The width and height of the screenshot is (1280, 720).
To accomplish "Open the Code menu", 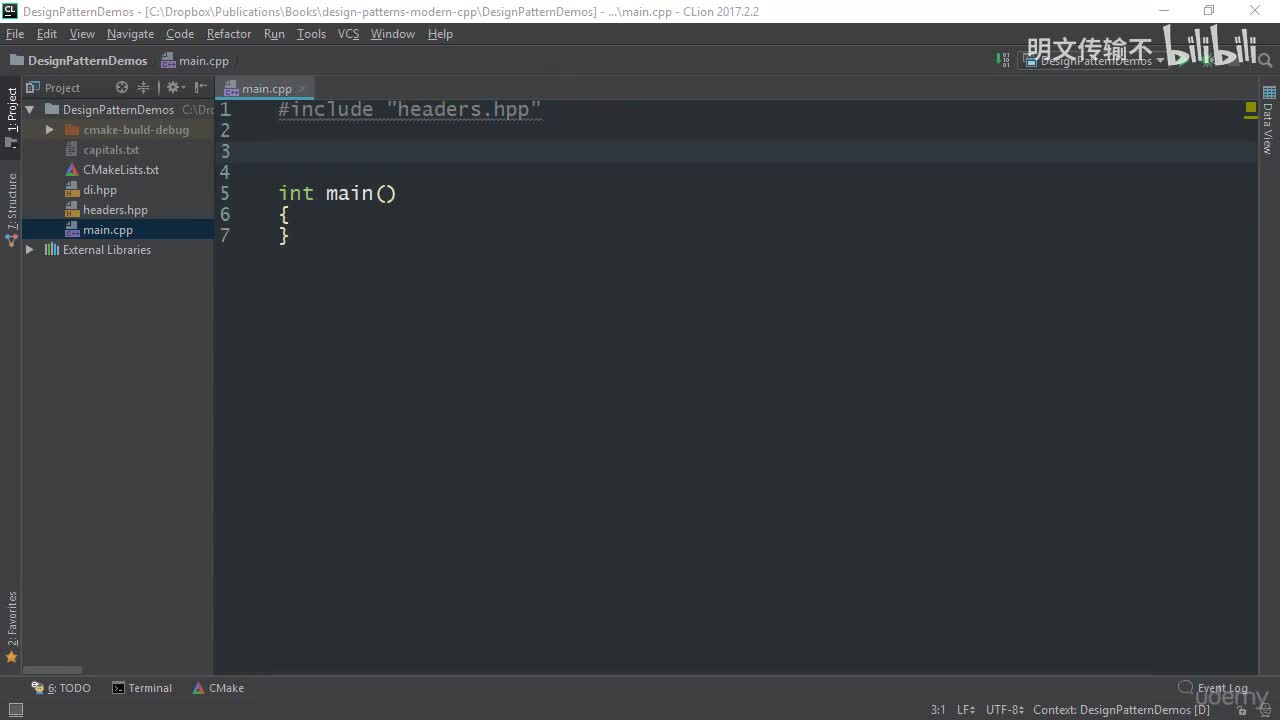I will [180, 34].
